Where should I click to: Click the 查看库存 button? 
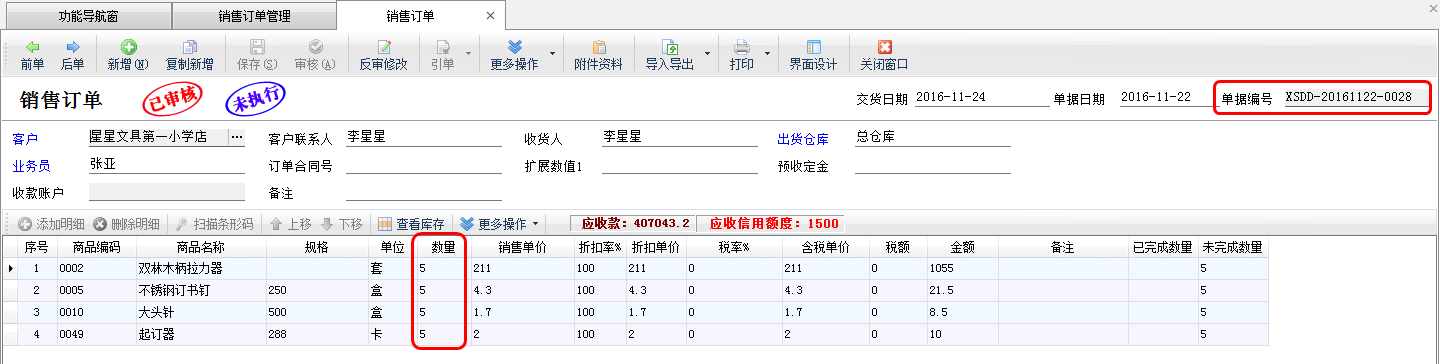coord(411,223)
